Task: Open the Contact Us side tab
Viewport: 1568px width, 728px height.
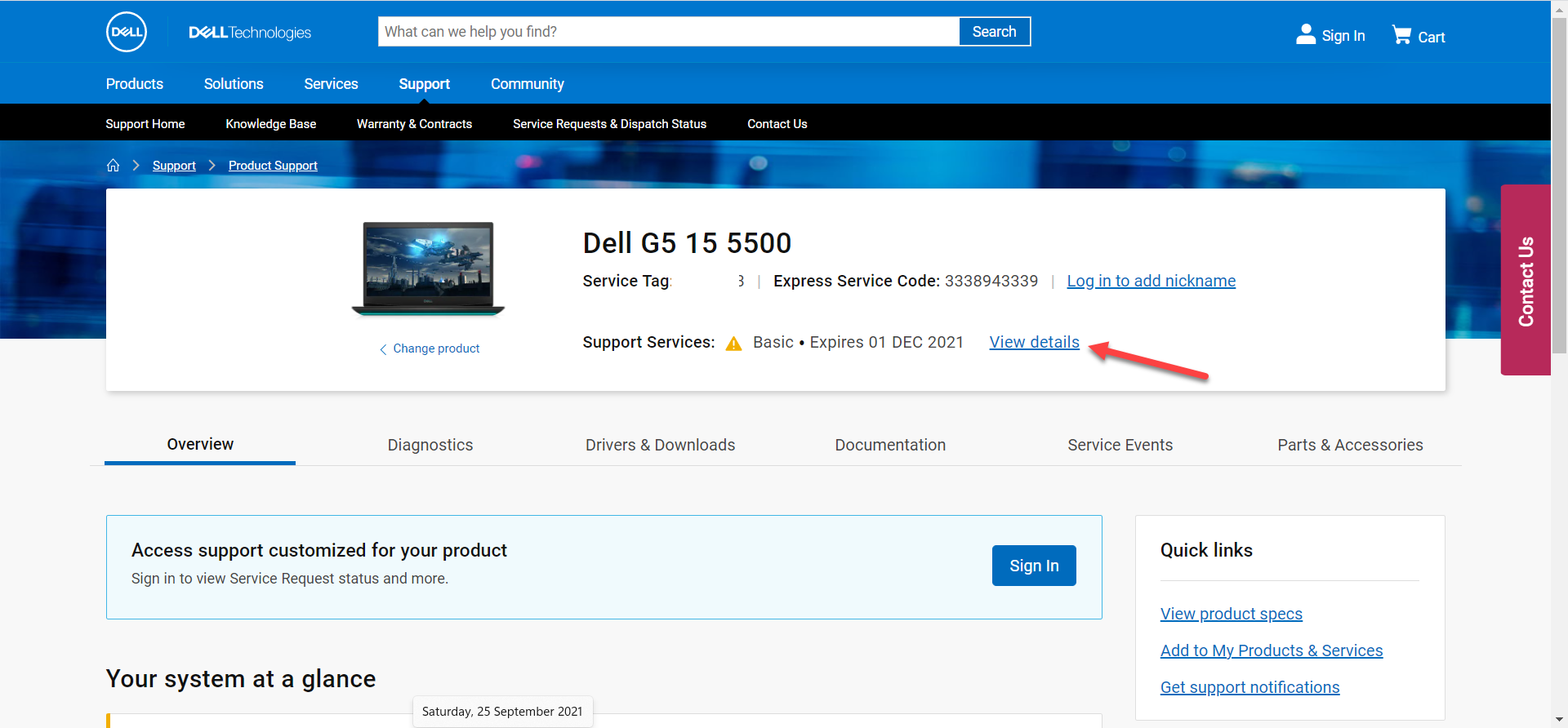Action: pyautogui.click(x=1526, y=280)
